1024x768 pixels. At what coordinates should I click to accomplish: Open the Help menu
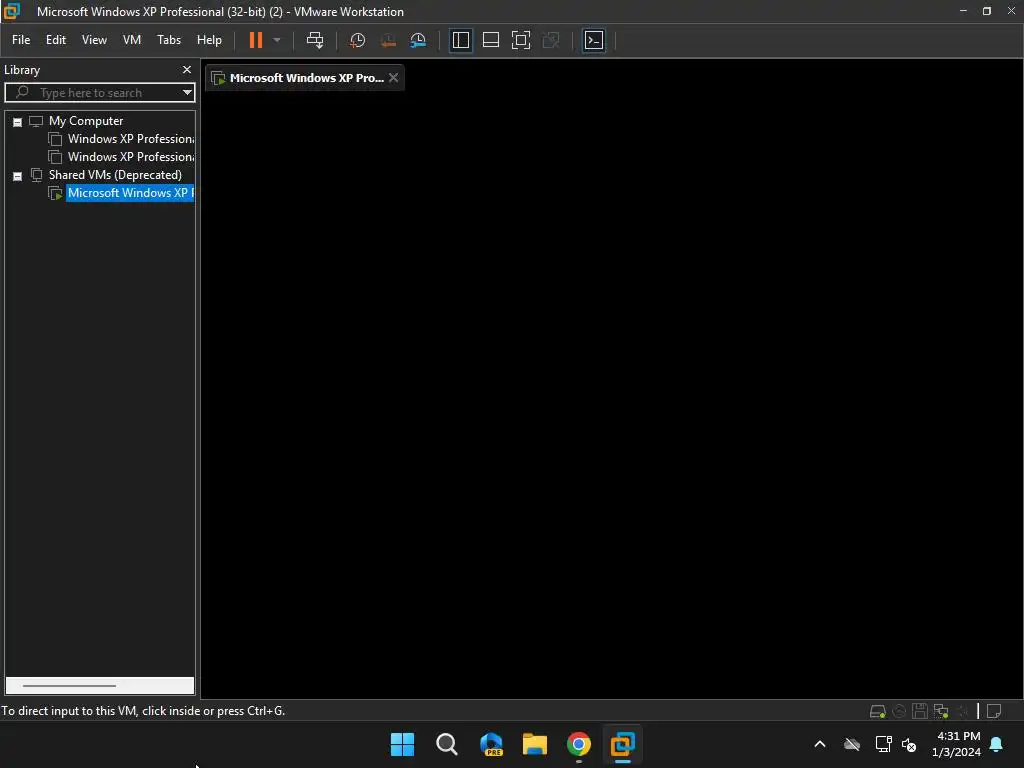[210, 40]
